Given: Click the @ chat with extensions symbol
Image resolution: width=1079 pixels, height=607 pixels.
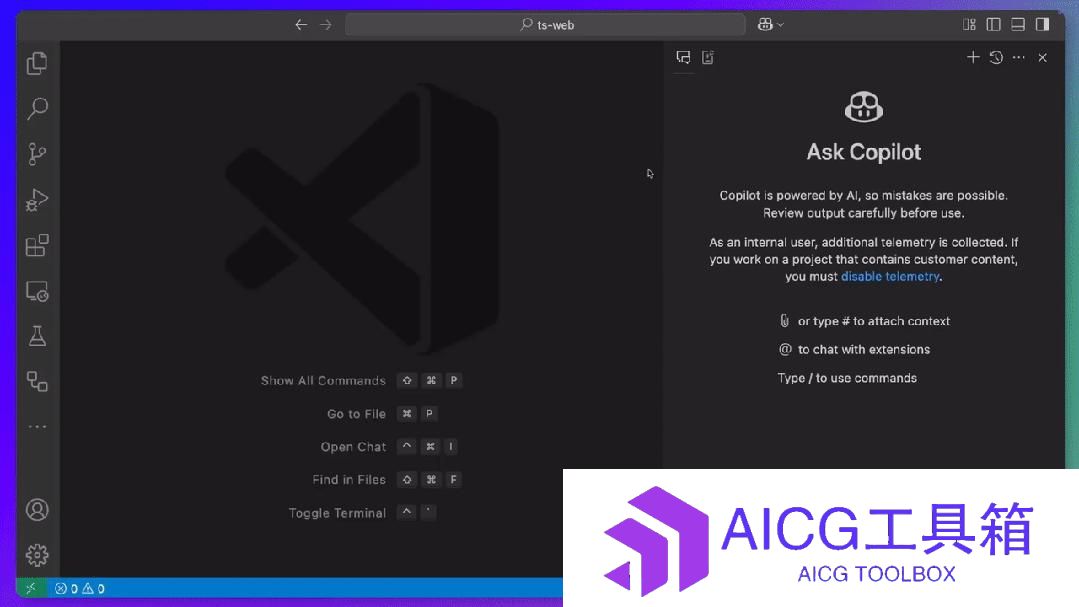Looking at the screenshot, I should 785,350.
